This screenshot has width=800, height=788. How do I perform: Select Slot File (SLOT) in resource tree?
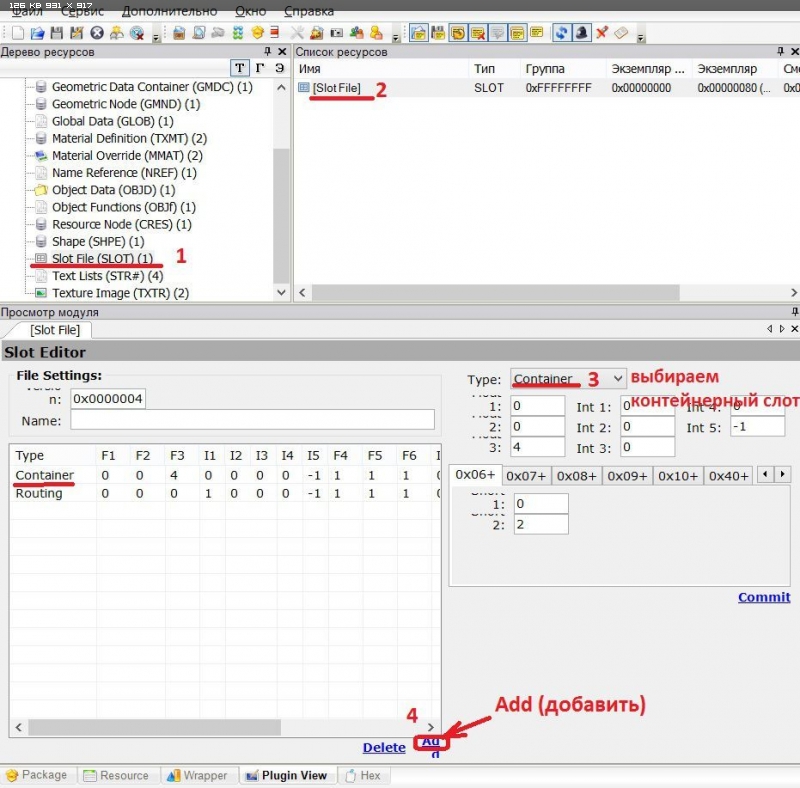click(x=102, y=259)
